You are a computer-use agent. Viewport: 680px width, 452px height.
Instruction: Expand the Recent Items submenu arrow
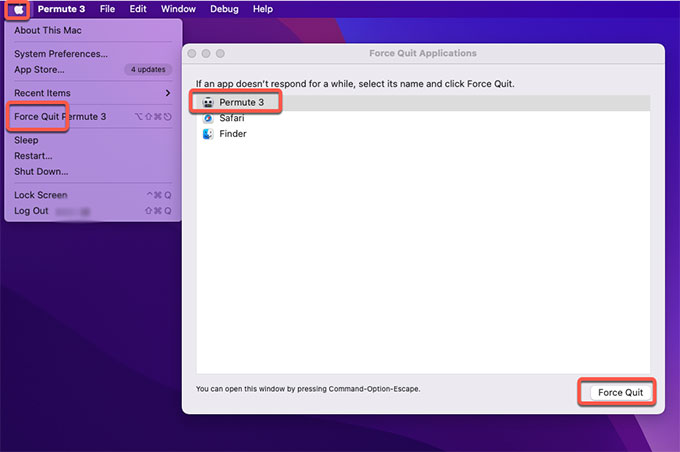click(167, 93)
